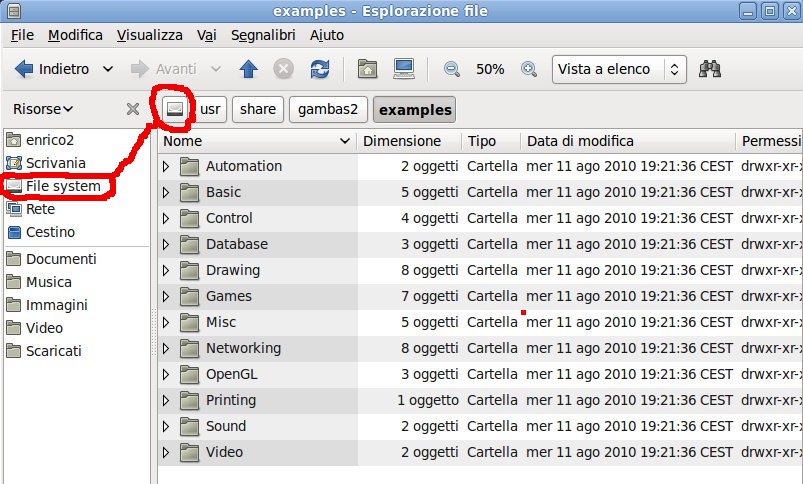The width and height of the screenshot is (803, 484).
Task: Sort by the Dimensione column header
Action: pyautogui.click(x=402, y=141)
